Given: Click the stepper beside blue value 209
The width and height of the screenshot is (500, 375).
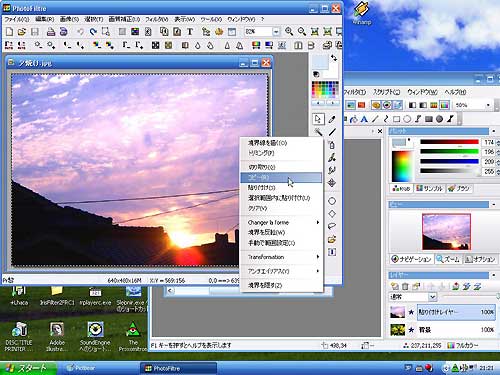Looking at the screenshot, I should pos(498,162).
